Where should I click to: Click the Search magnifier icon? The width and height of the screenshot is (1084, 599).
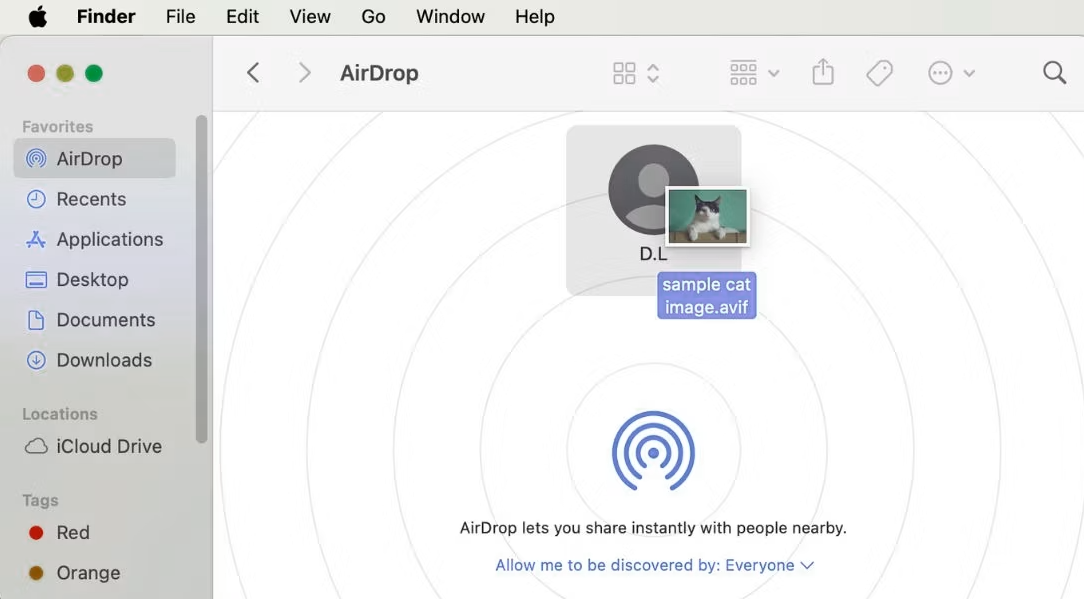coord(1054,73)
